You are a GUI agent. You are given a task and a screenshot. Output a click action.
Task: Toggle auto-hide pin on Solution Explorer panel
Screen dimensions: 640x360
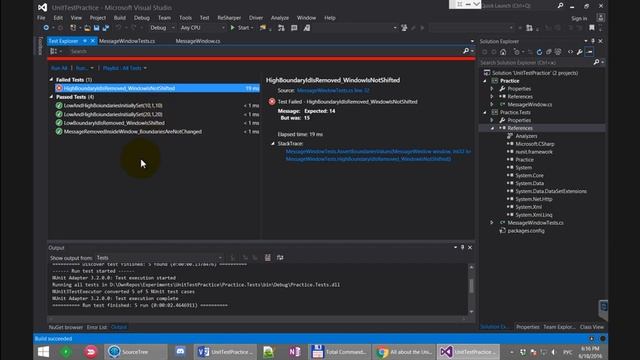point(593,41)
